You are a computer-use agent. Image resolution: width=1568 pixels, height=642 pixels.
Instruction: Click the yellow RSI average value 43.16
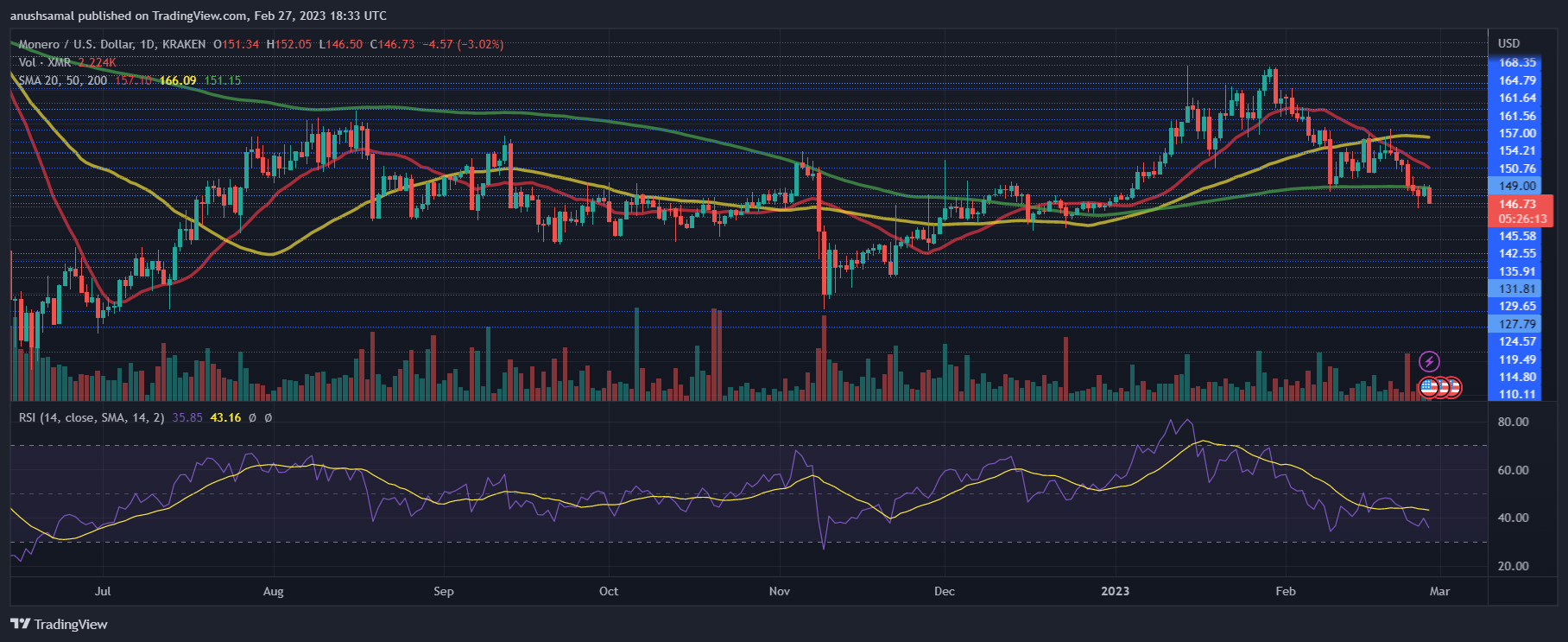click(x=225, y=417)
